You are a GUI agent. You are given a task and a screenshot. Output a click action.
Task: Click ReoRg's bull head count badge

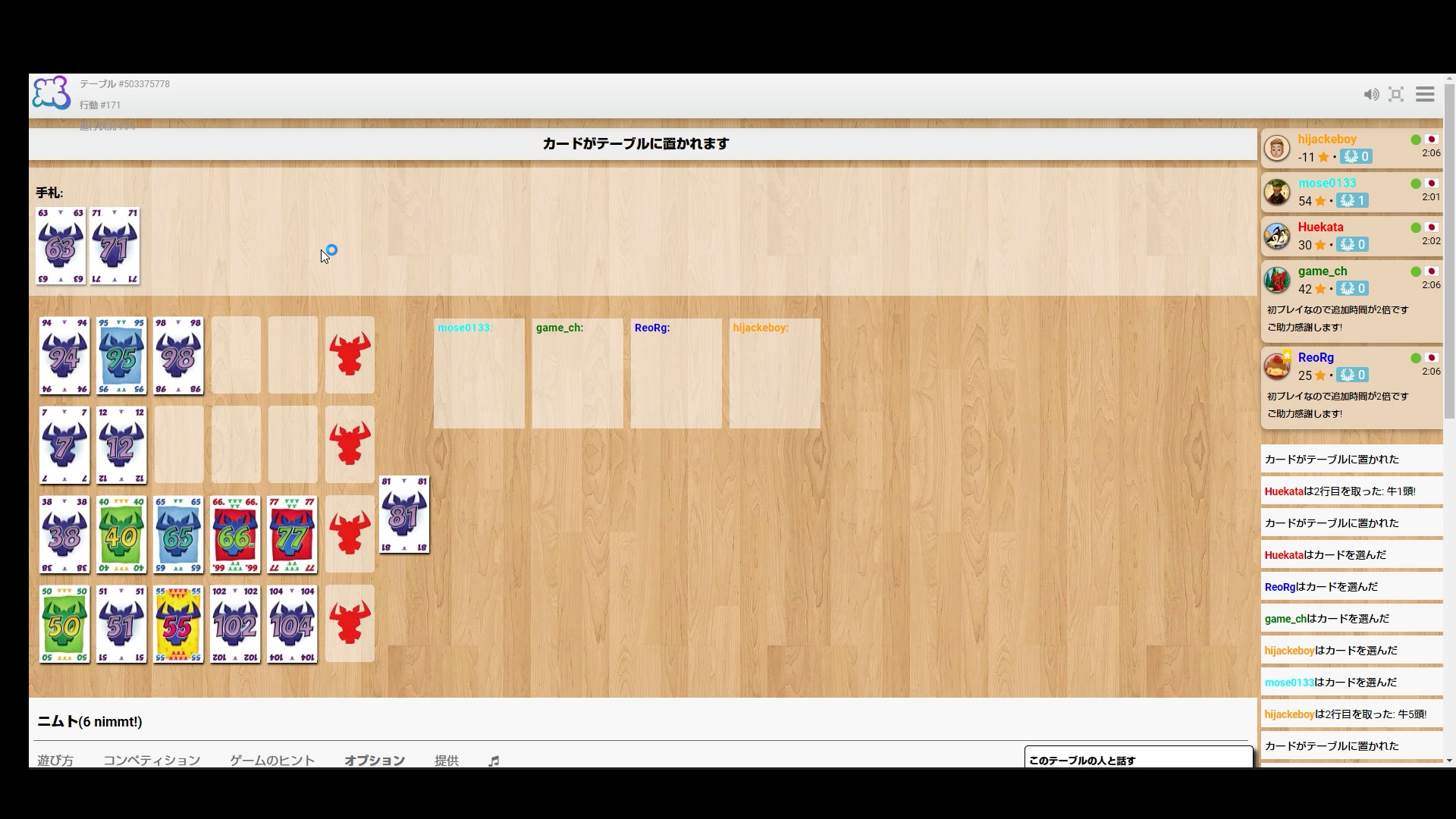1354,375
